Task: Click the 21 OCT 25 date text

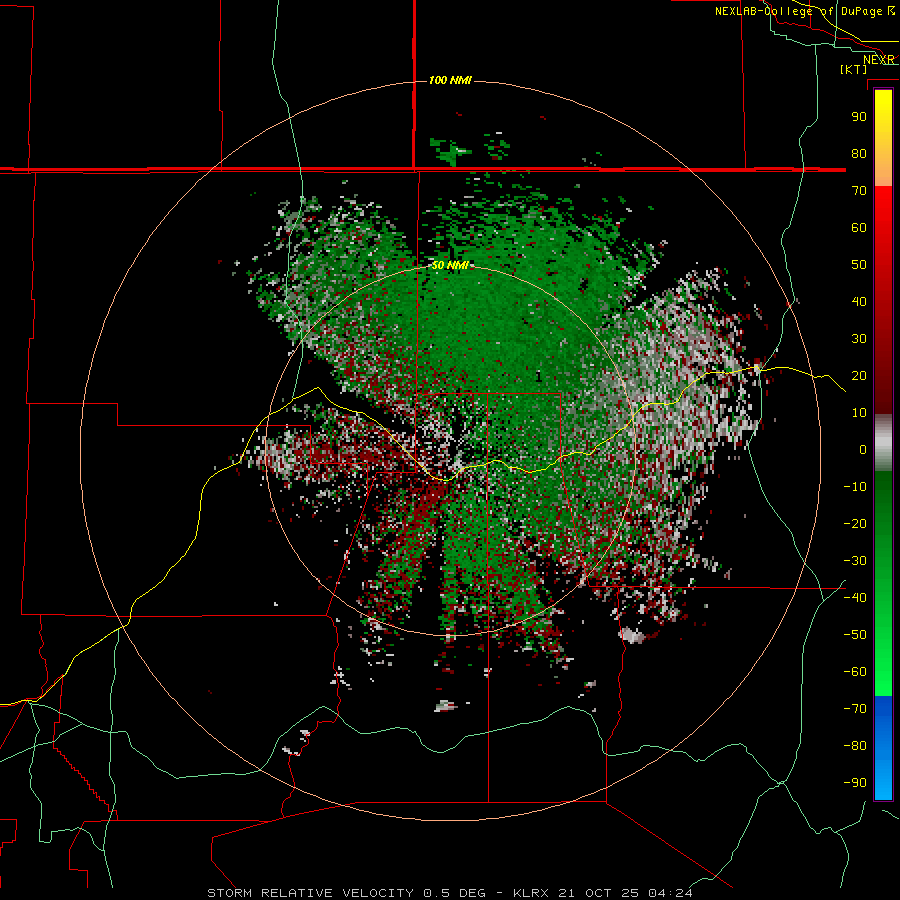Action: click(601, 893)
